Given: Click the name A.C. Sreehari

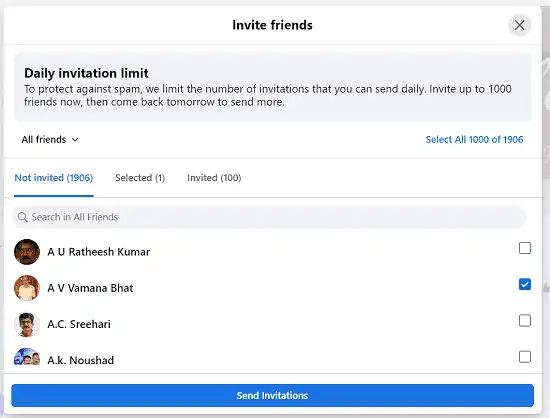Looking at the screenshot, I should point(79,324).
